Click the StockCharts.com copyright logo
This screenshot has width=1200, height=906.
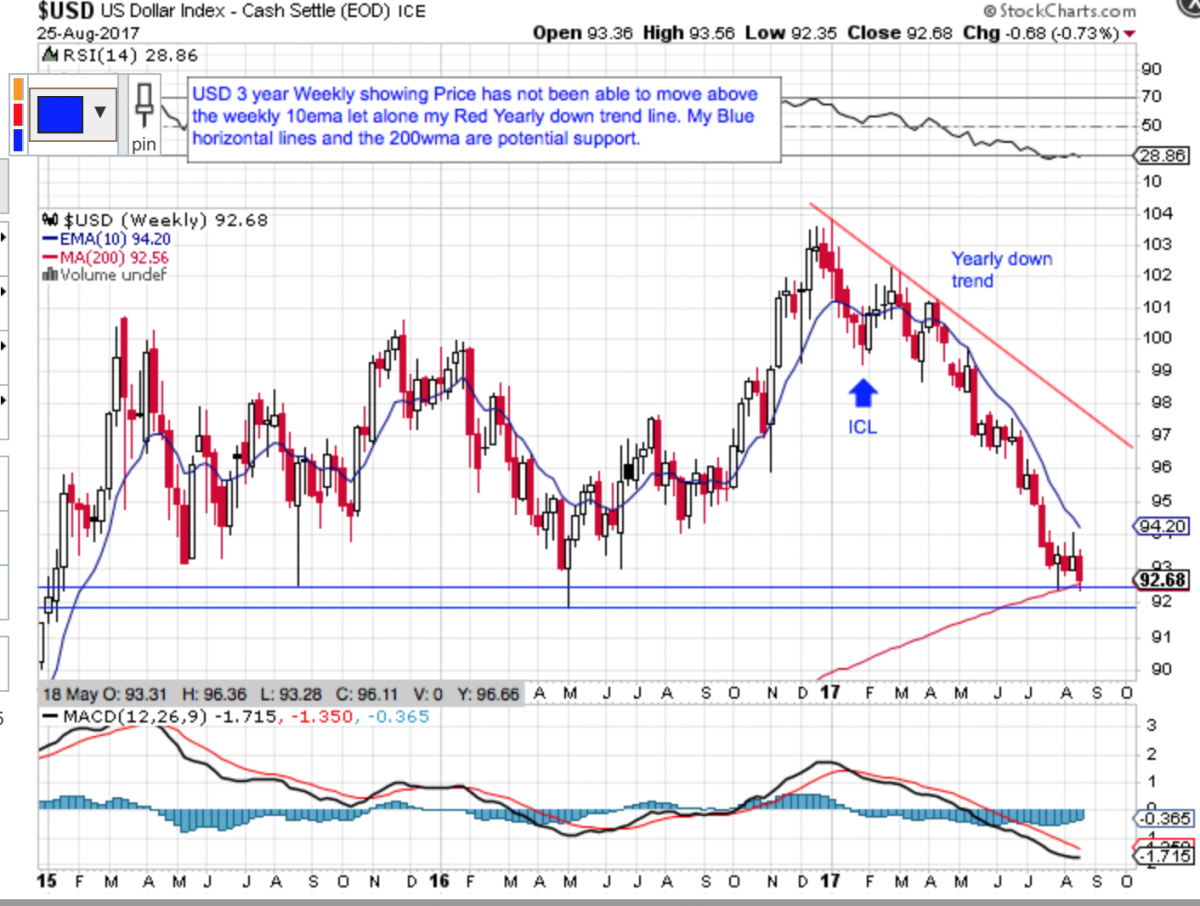click(x=1059, y=12)
